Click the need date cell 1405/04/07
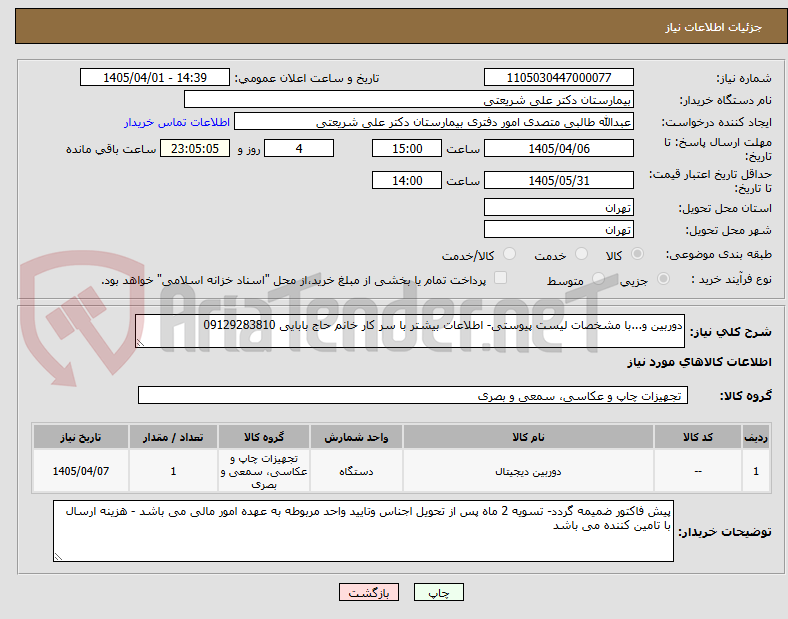The height and width of the screenshot is (619, 788). click(x=81, y=471)
